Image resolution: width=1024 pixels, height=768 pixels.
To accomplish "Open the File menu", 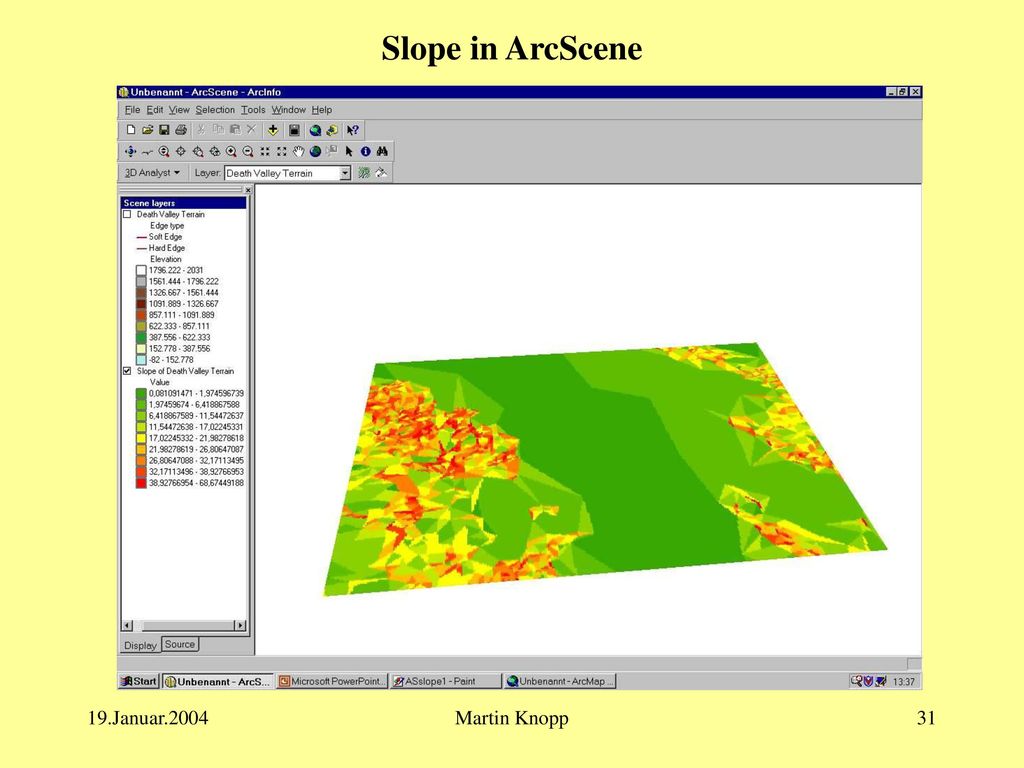I will coord(133,110).
